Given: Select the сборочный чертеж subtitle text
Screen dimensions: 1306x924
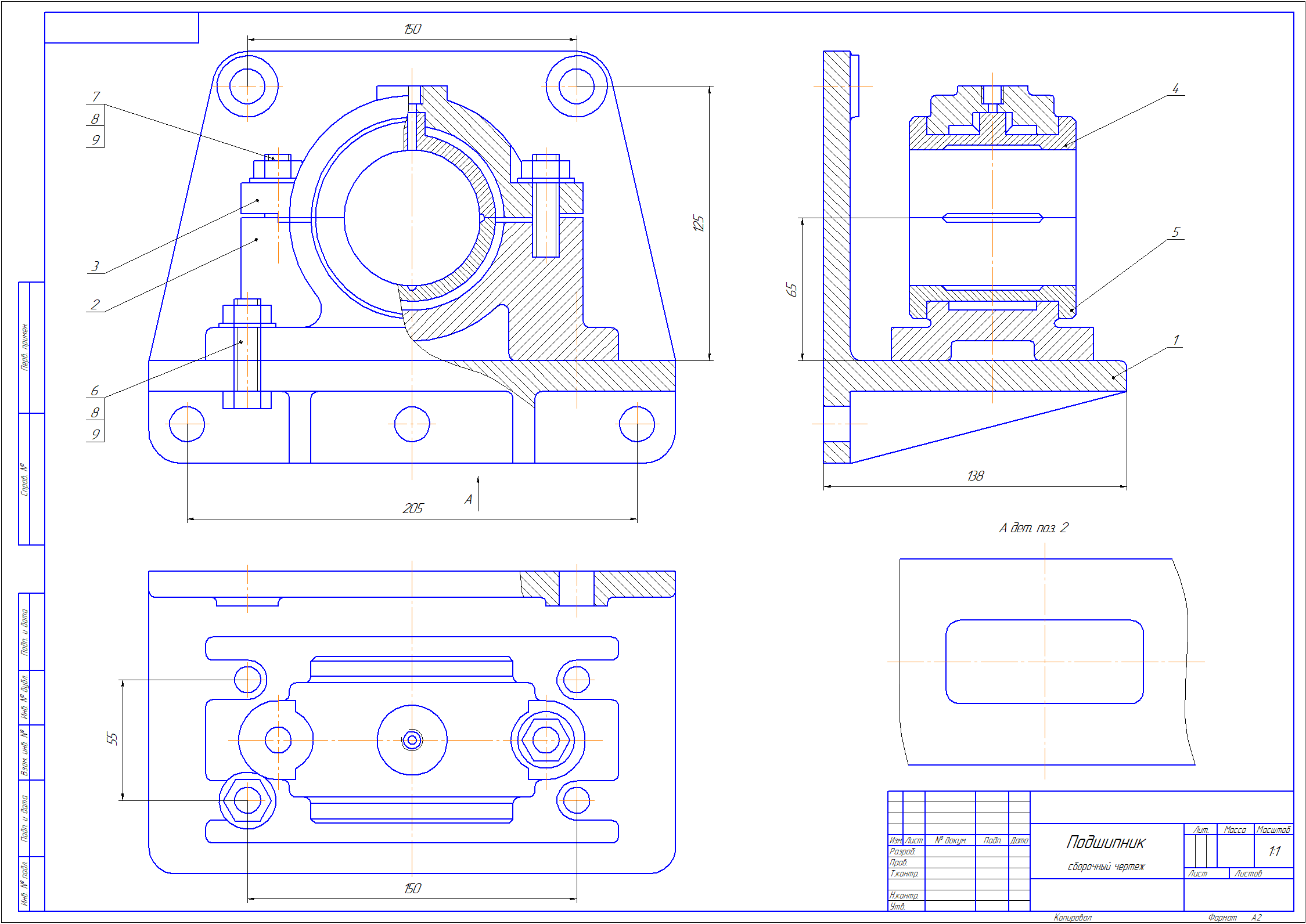Looking at the screenshot, I should pyautogui.click(x=1106, y=867).
